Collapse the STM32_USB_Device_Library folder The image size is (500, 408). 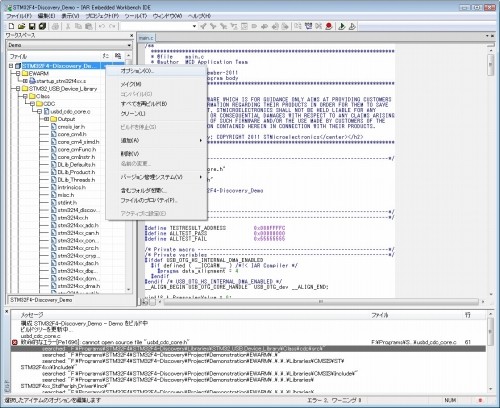pyautogui.click(x=18, y=89)
